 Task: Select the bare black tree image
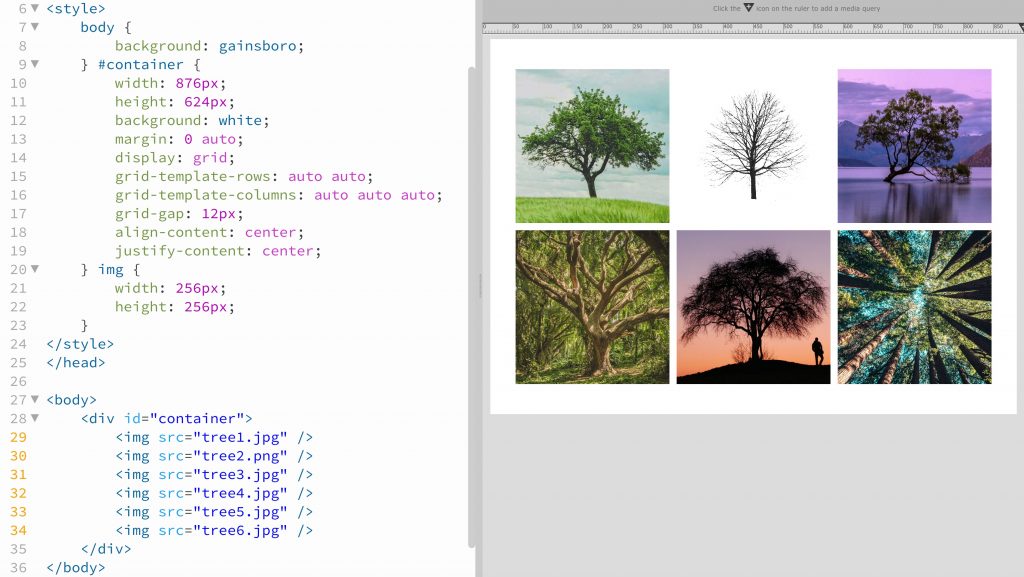(754, 146)
